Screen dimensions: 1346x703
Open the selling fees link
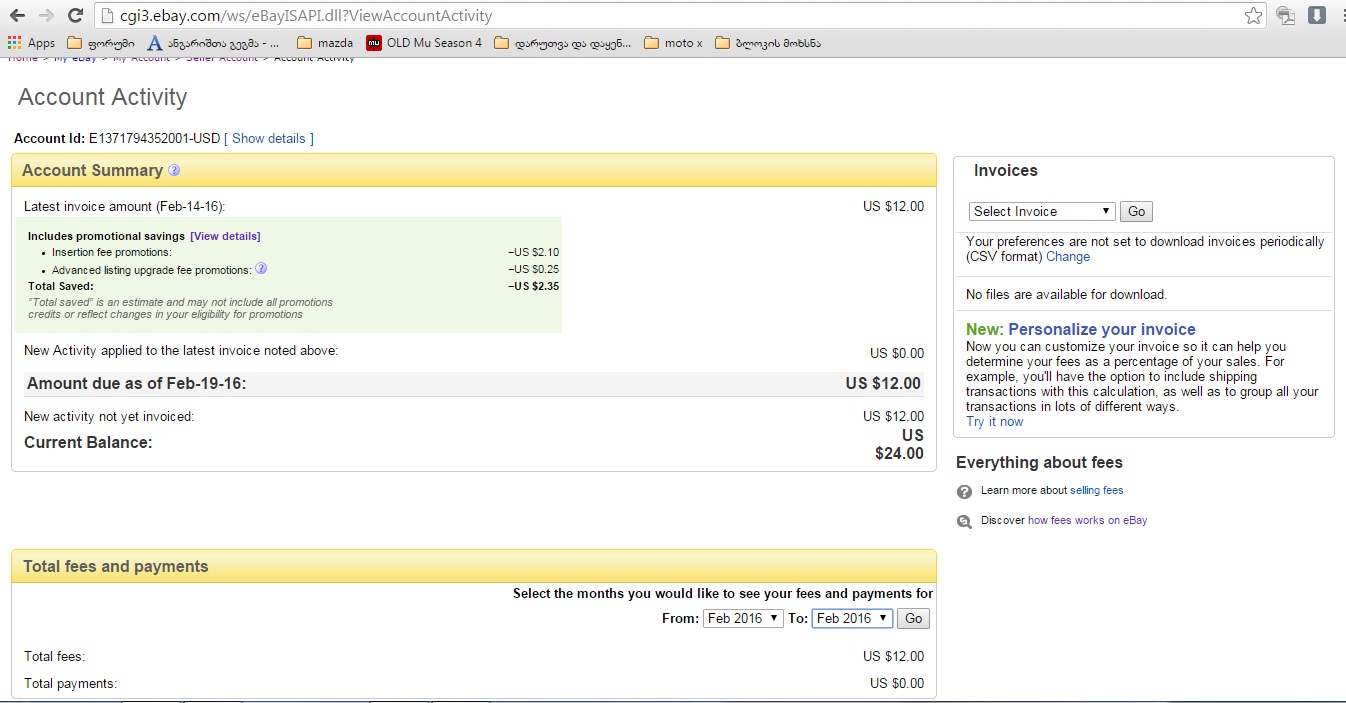click(1097, 490)
